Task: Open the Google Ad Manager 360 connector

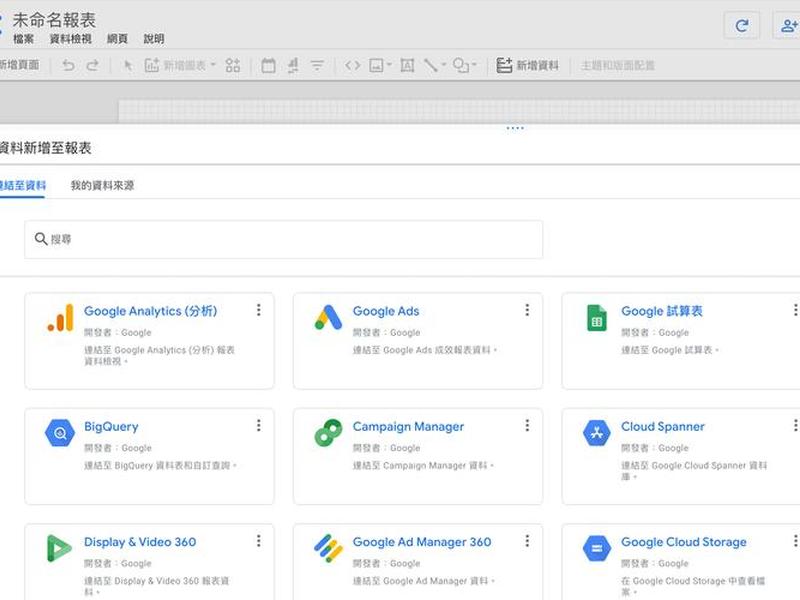Action: click(422, 542)
